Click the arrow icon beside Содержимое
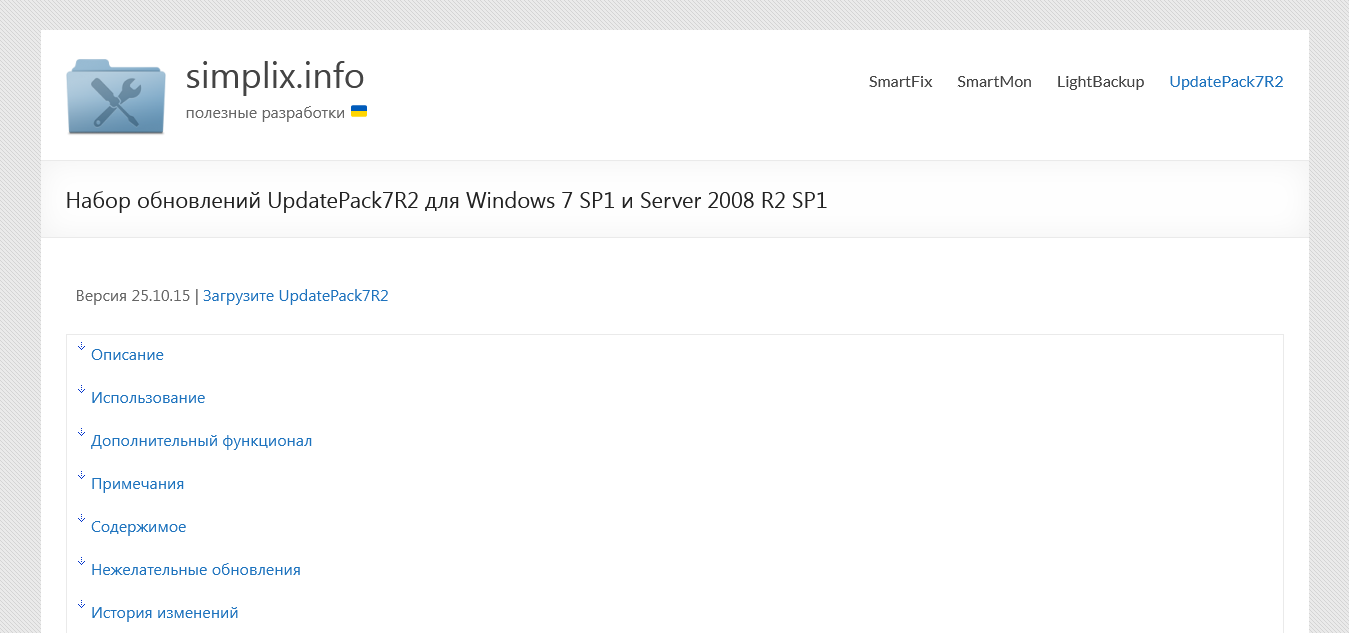 click(82, 518)
